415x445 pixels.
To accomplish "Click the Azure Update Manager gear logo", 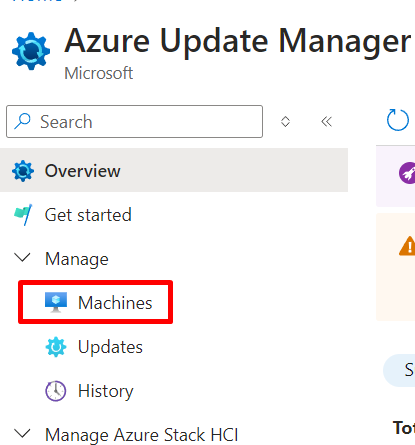I will [31, 51].
